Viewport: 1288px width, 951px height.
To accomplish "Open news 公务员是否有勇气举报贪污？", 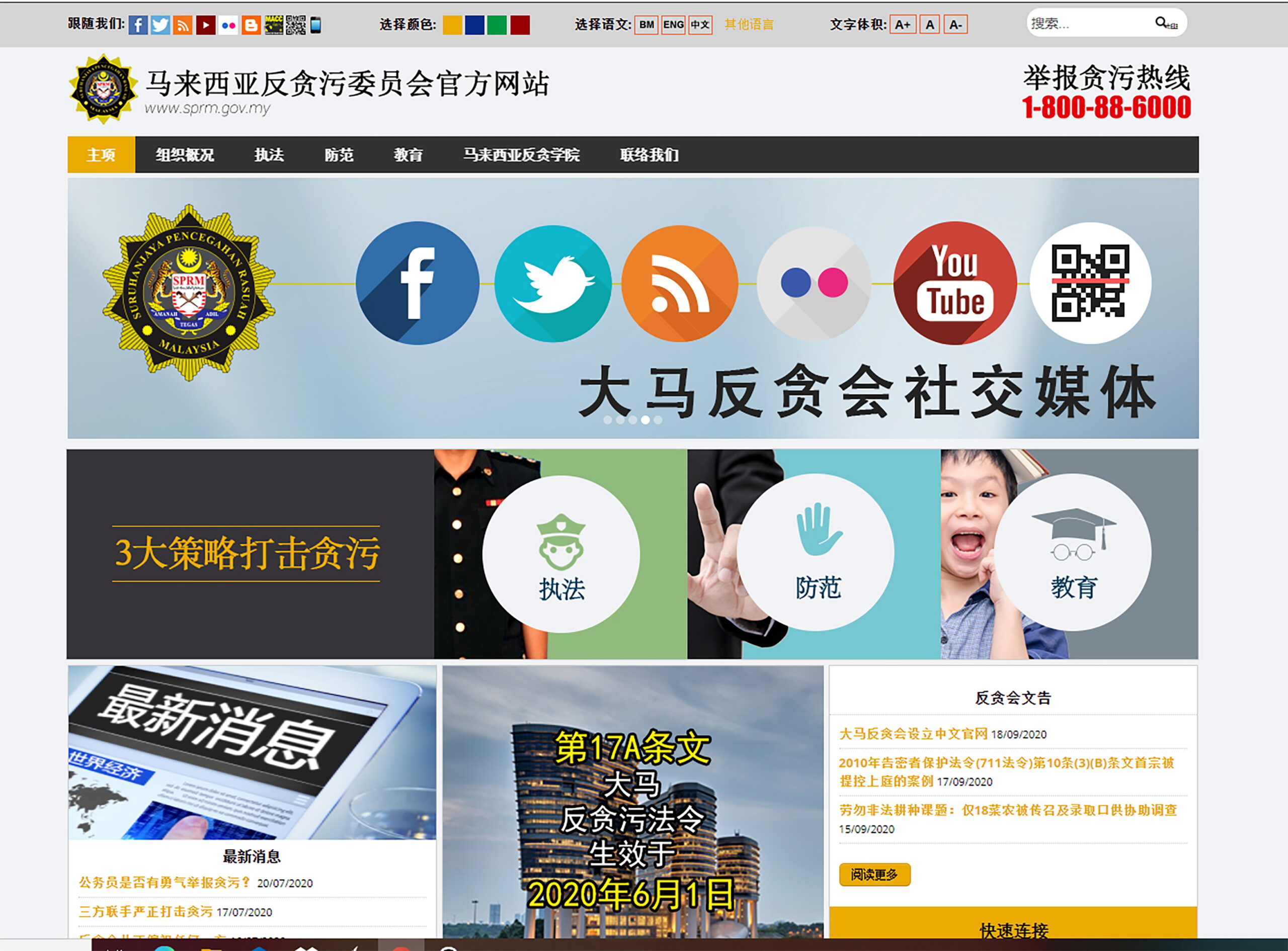I will (165, 883).
